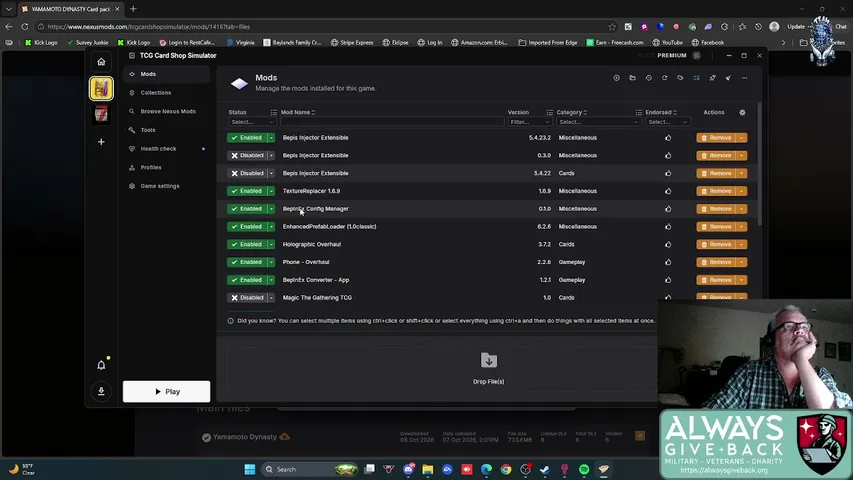Sort by Endorsed column header
The image size is (853, 480).
click(x=661, y=112)
